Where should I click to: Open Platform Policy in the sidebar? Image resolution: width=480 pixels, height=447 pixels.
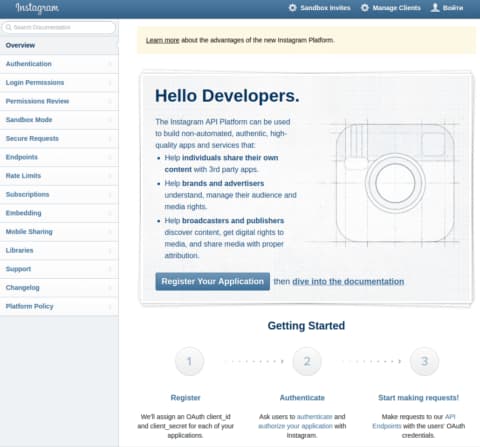59,307
